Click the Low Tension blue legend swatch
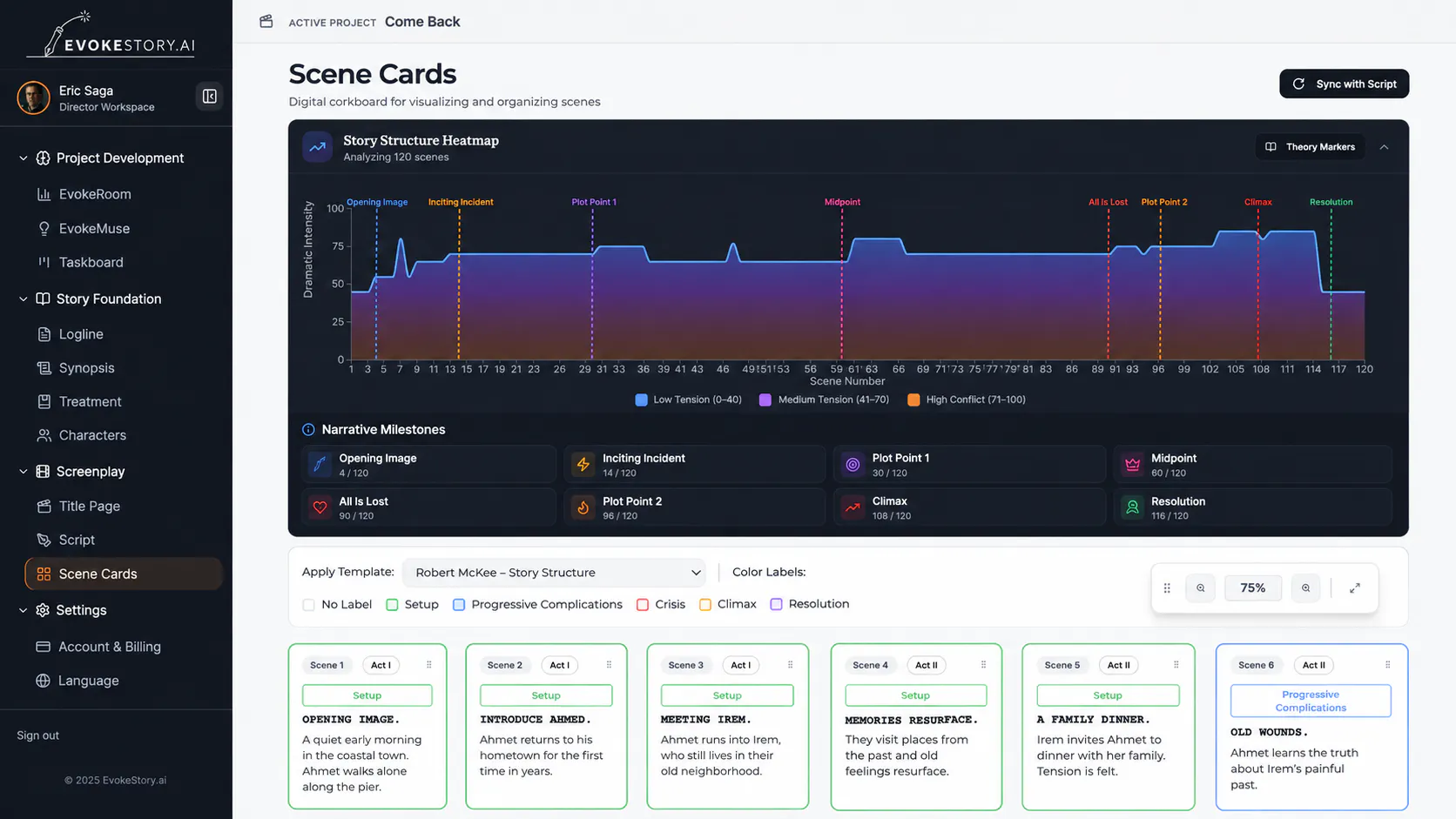The height and width of the screenshot is (819, 1456). coord(642,400)
